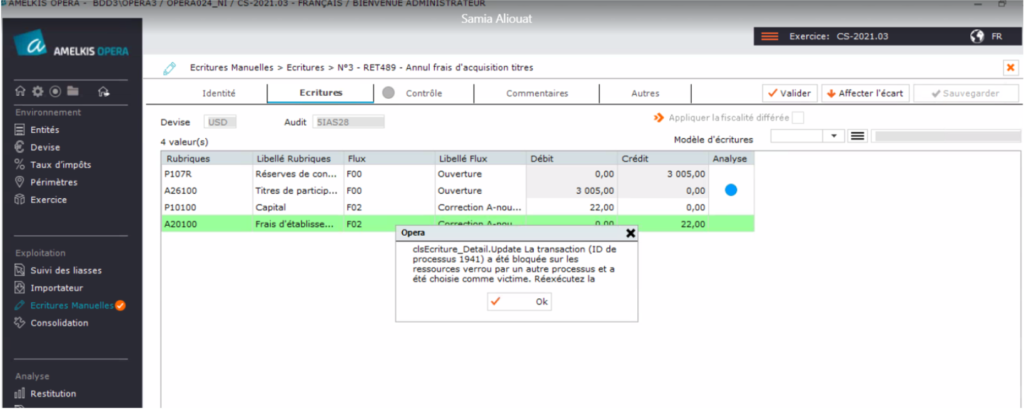Screen dimensions: 1024x409
Task: Toggle Appliquer la fiscalité différée checkbox
Action: (798, 118)
